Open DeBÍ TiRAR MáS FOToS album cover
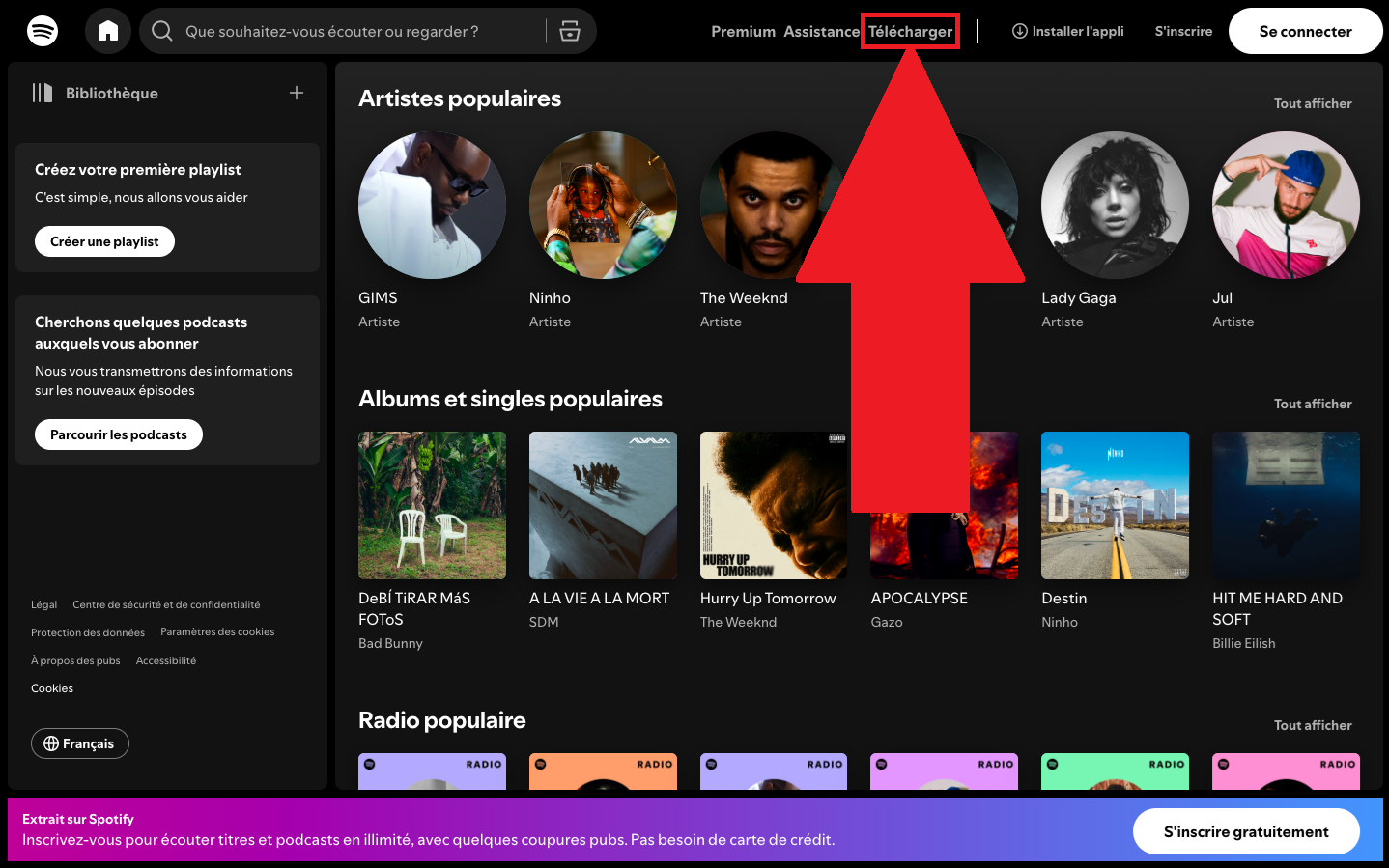The image size is (1389, 868). [432, 505]
